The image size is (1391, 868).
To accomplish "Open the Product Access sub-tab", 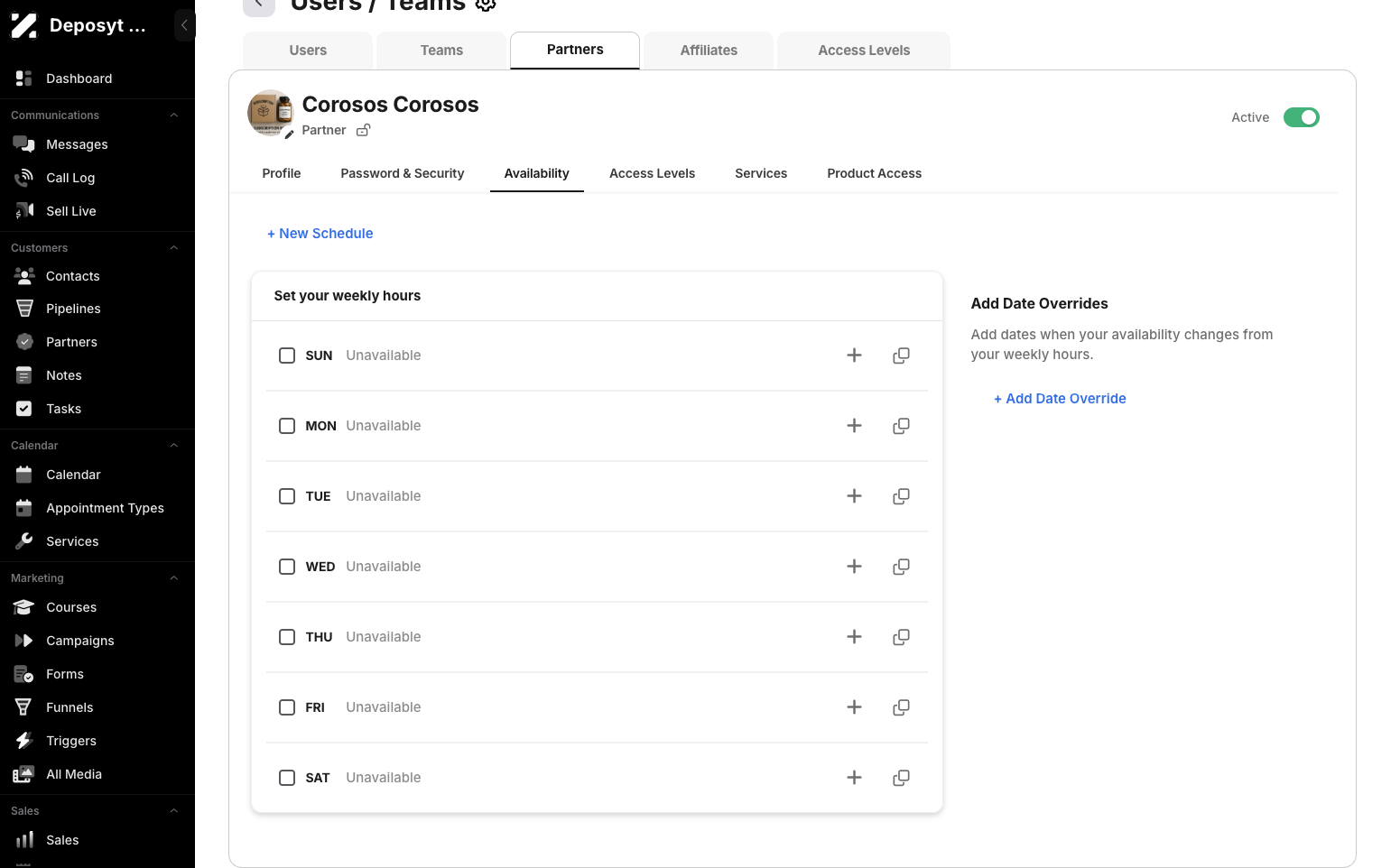I will click(874, 173).
